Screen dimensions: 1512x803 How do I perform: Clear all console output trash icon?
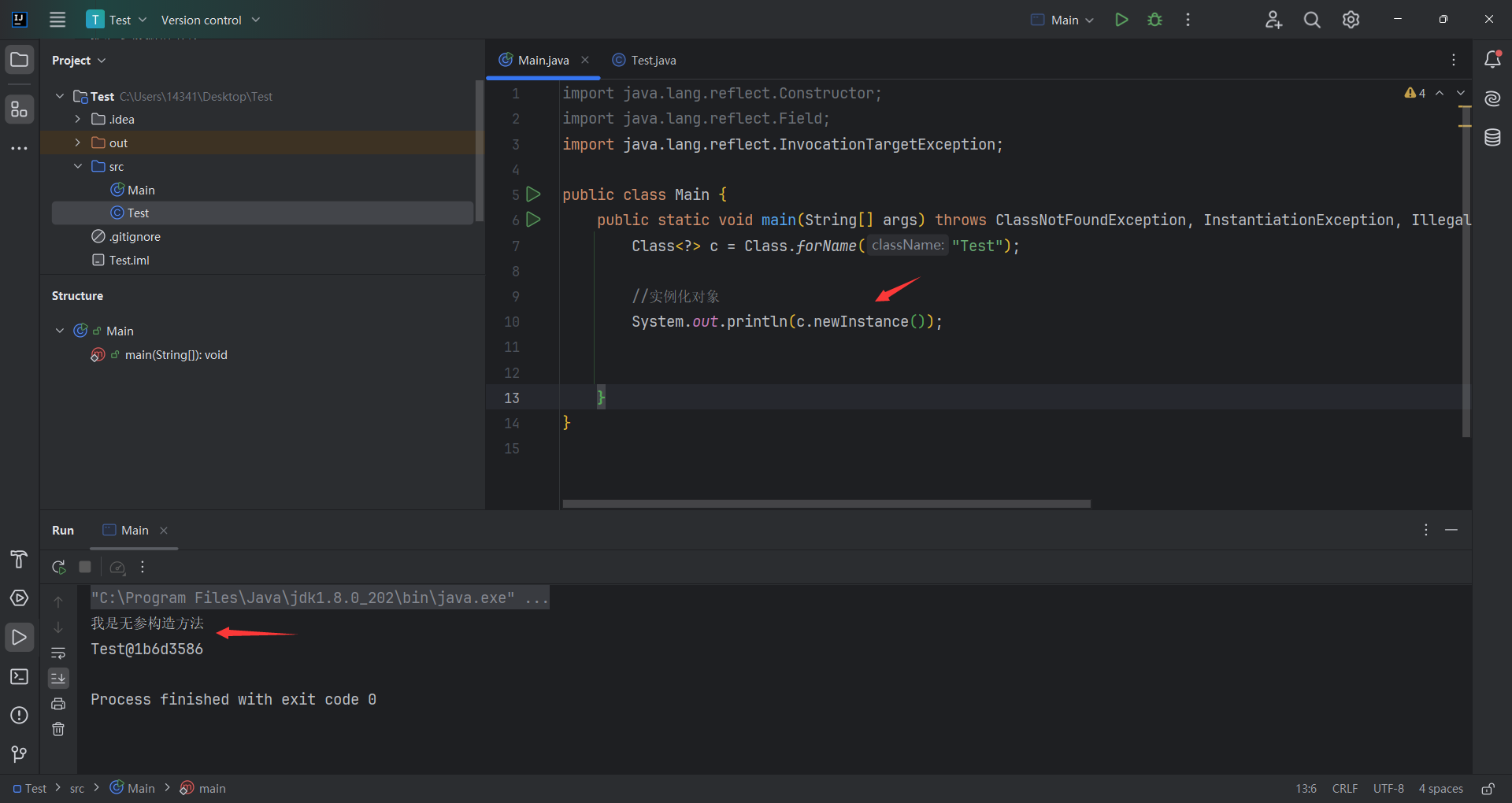(58, 729)
